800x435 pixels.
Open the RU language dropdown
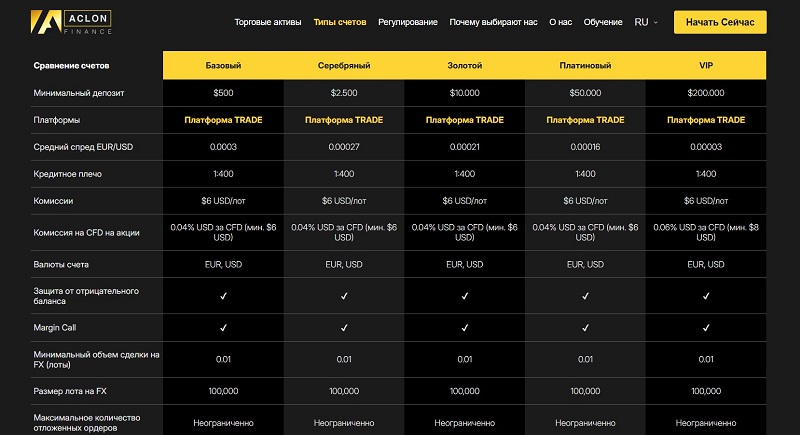point(646,22)
